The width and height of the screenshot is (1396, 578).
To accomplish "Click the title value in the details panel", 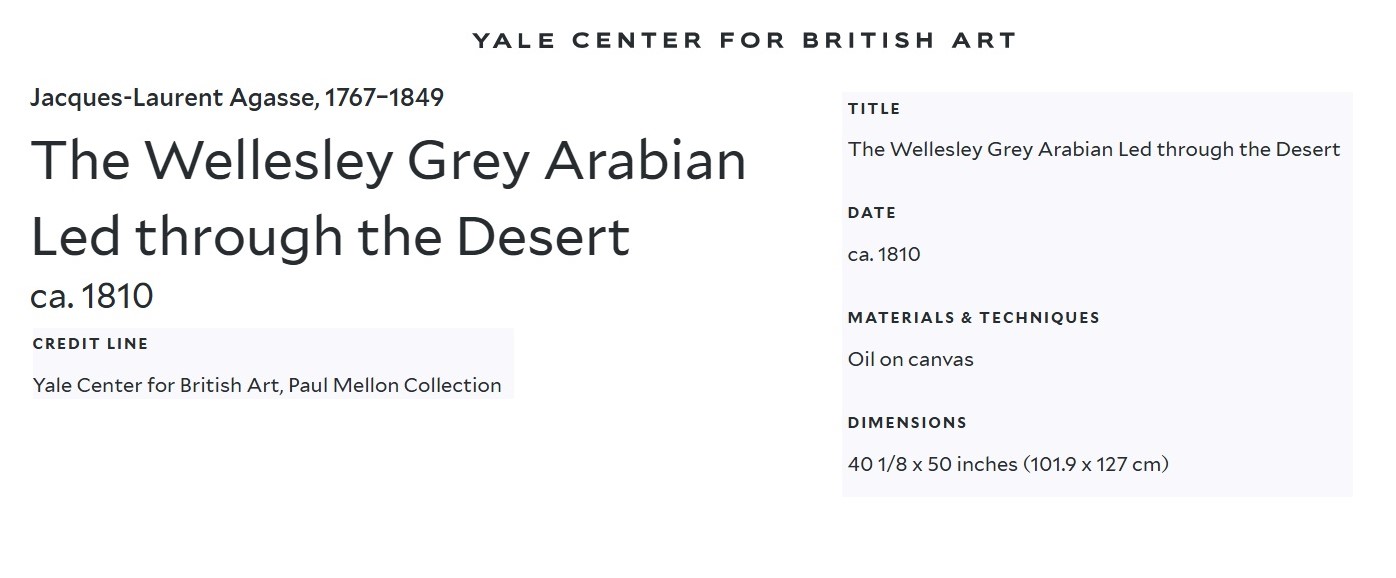I will (1093, 150).
